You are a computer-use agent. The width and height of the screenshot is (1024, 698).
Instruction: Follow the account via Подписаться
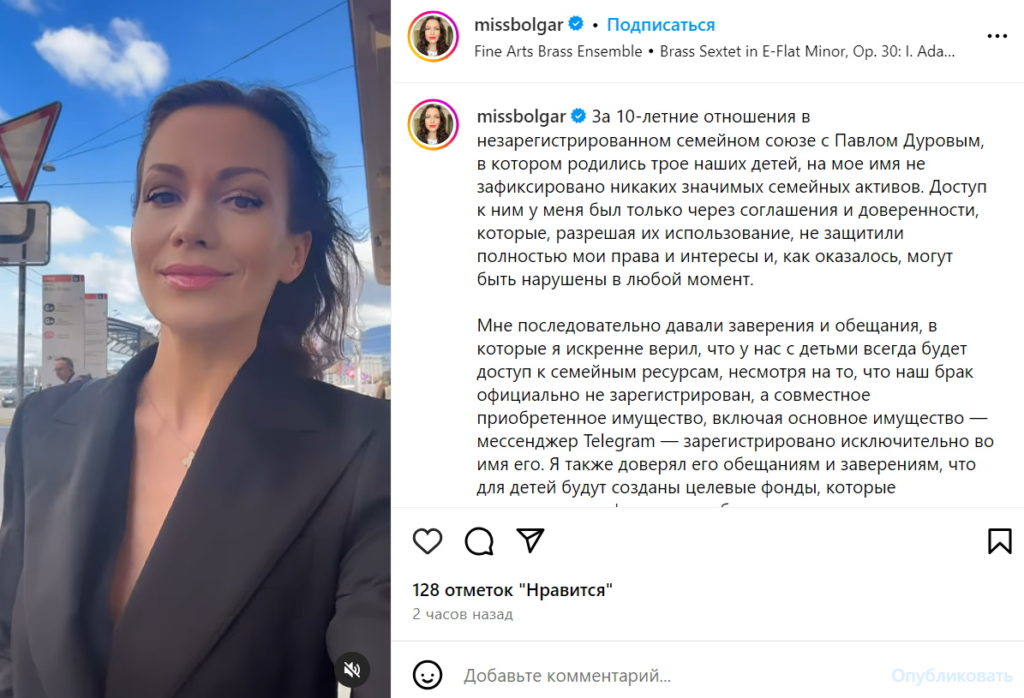[x=661, y=25]
